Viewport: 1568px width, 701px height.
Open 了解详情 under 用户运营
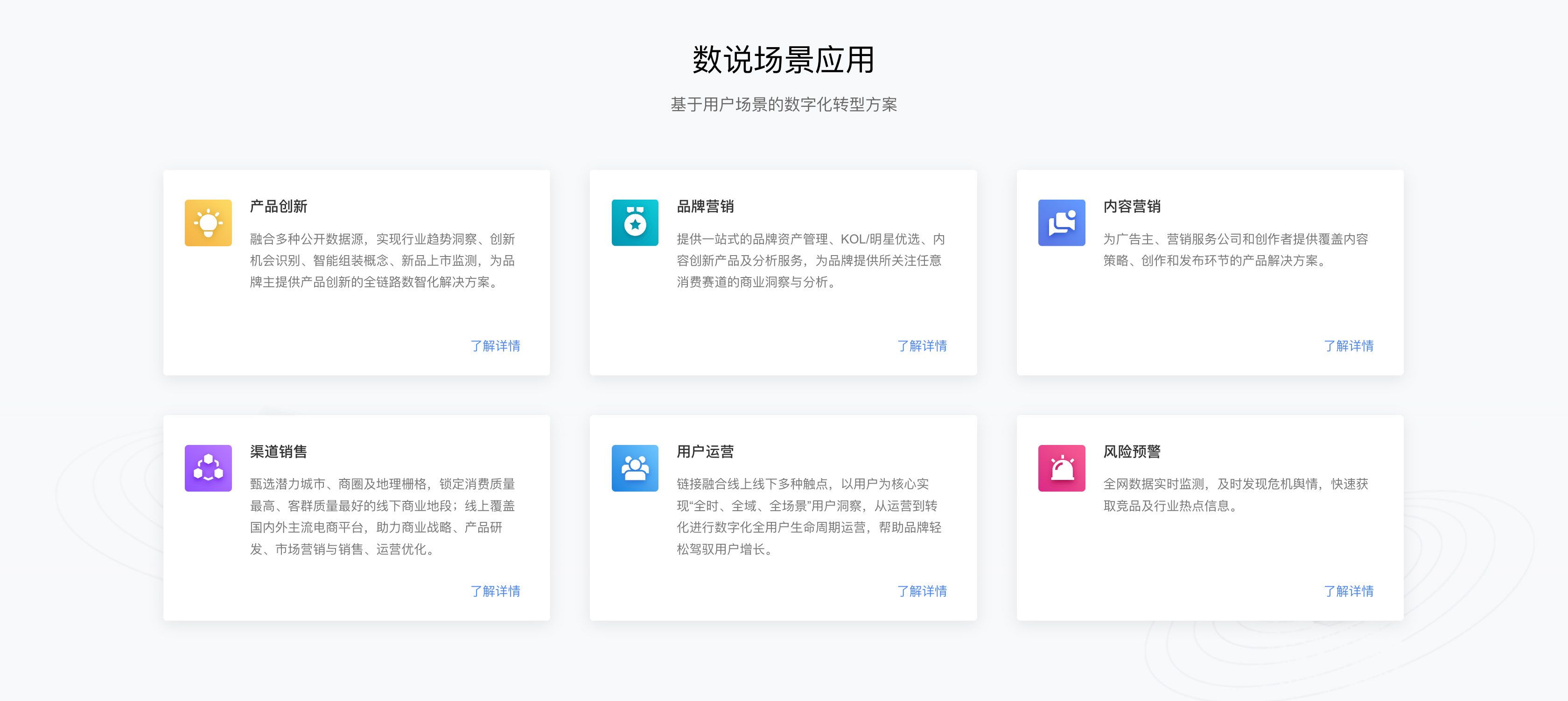coord(922,591)
